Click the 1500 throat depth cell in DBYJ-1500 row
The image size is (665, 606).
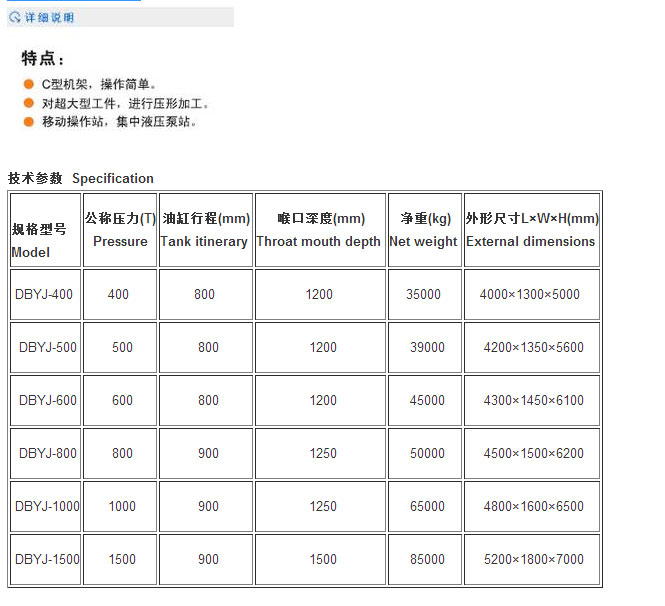[323, 559]
